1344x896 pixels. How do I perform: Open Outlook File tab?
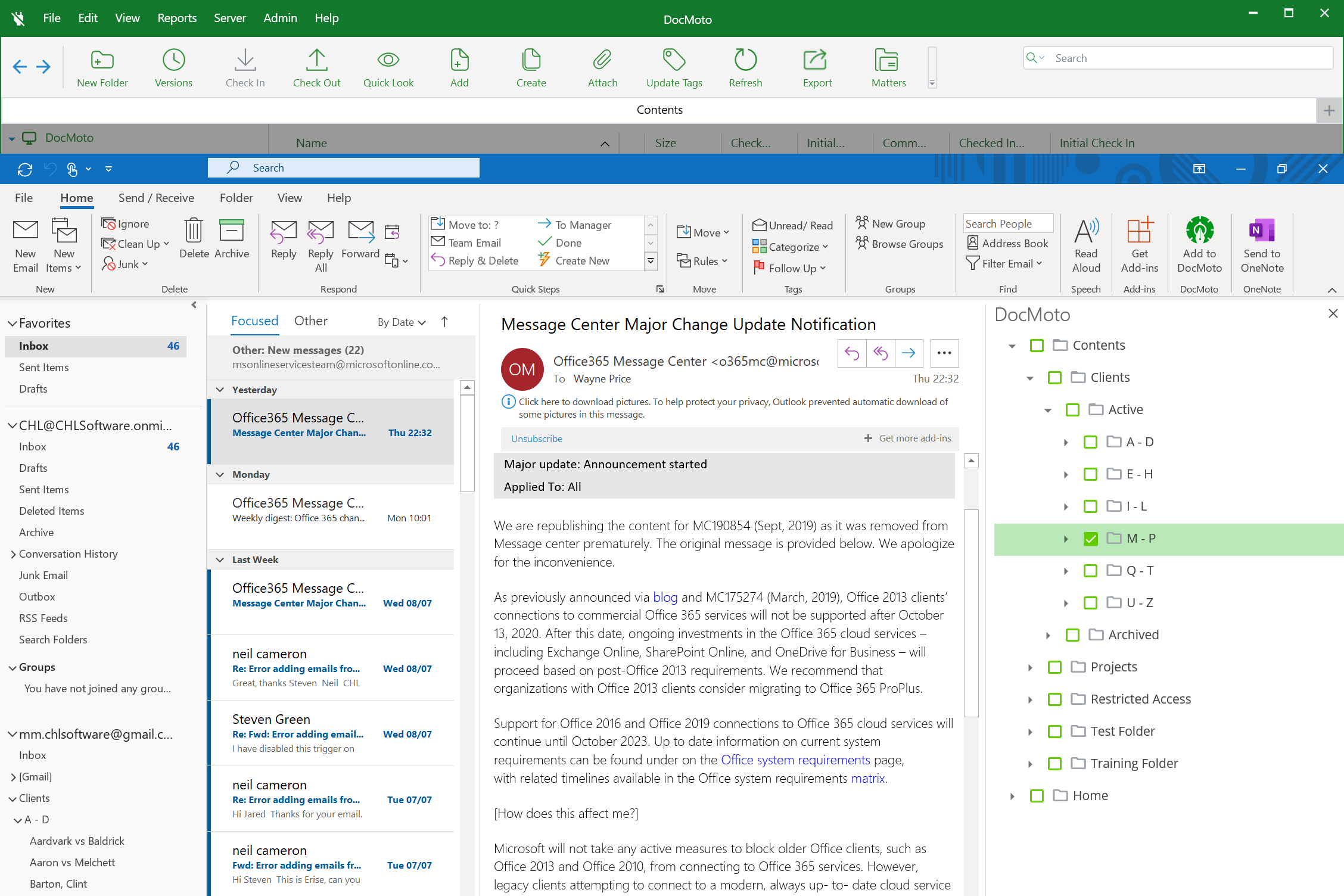24,198
